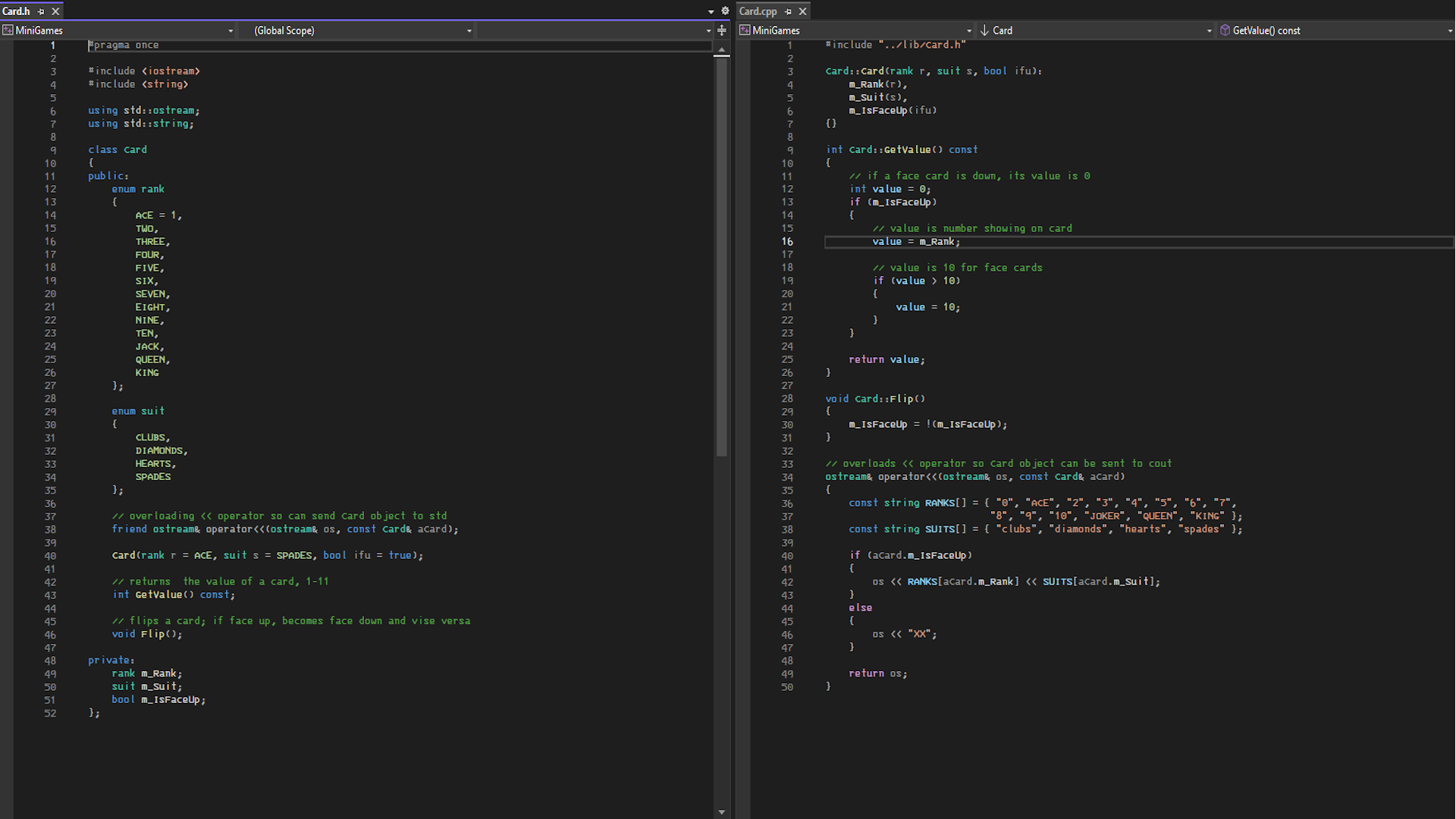Click the Card scope arrow icon
Image resolution: width=1456 pixels, height=819 pixels.
click(x=984, y=30)
